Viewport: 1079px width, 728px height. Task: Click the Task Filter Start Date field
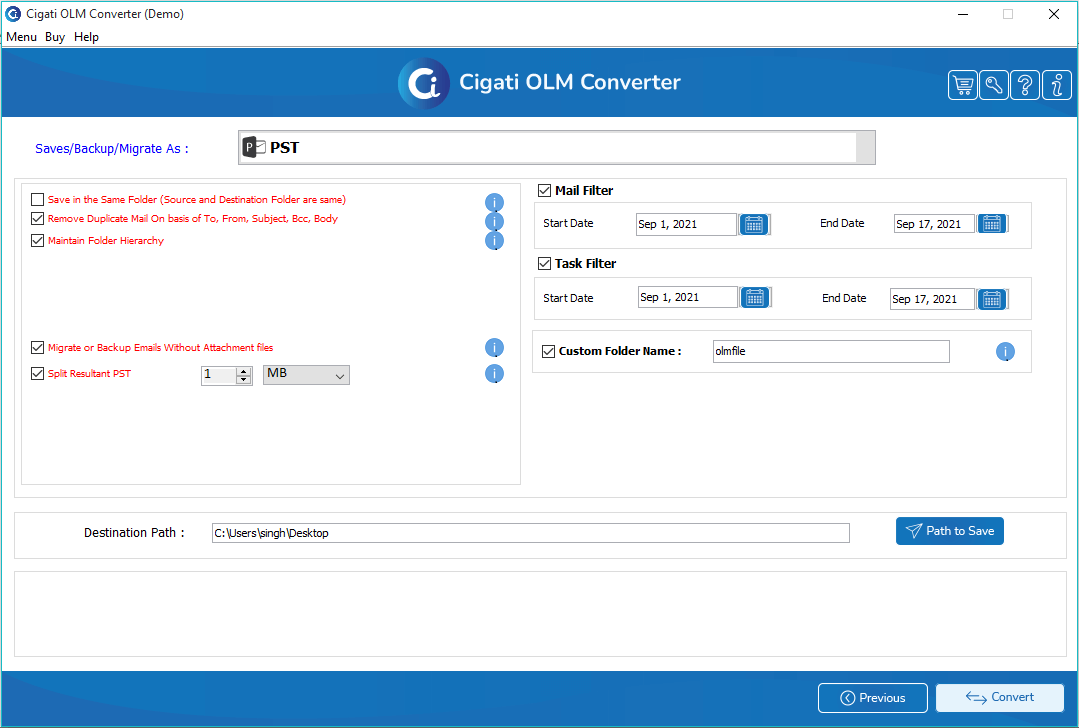click(687, 297)
